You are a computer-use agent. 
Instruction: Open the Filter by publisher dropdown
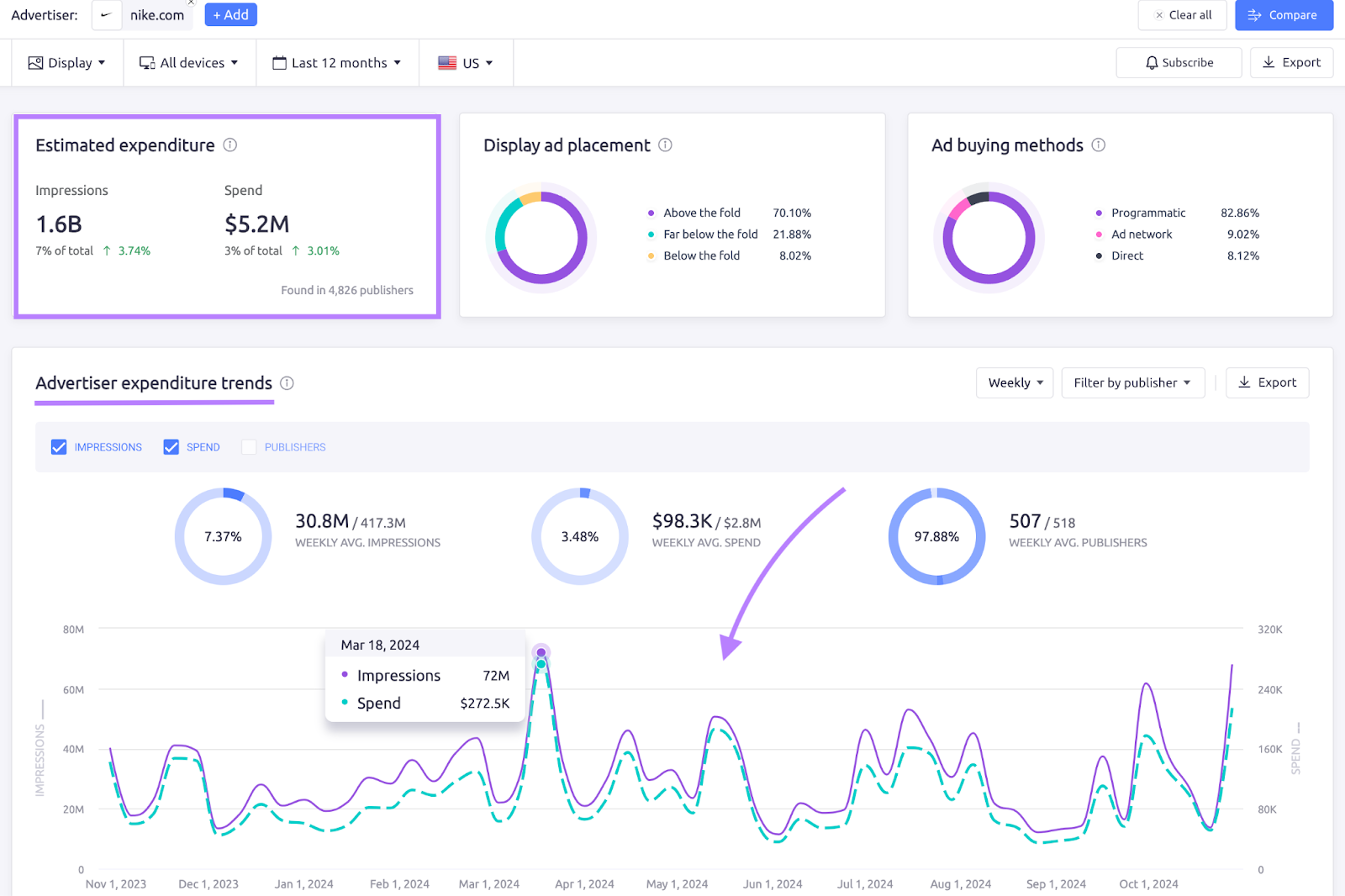click(x=1132, y=383)
